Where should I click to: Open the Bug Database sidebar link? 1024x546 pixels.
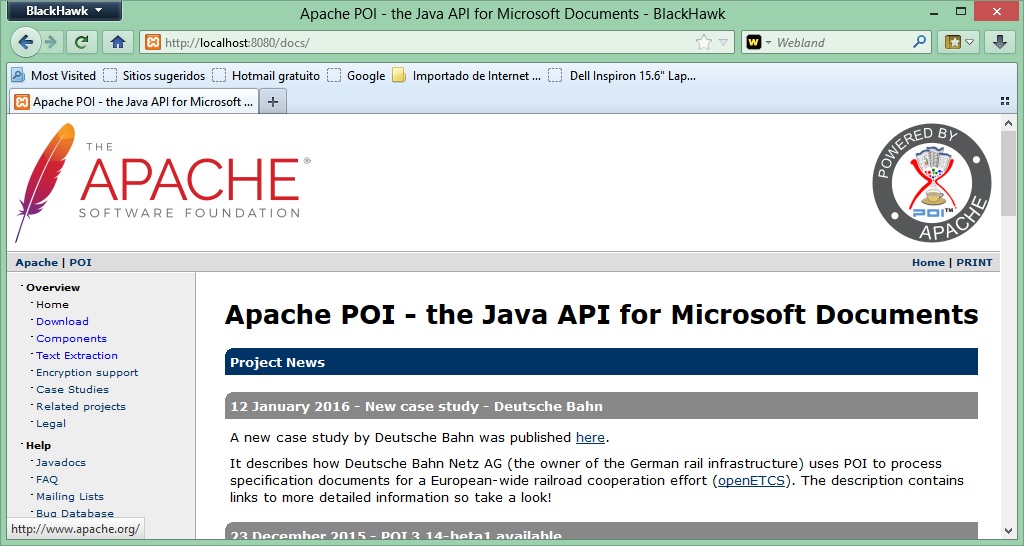(x=75, y=513)
